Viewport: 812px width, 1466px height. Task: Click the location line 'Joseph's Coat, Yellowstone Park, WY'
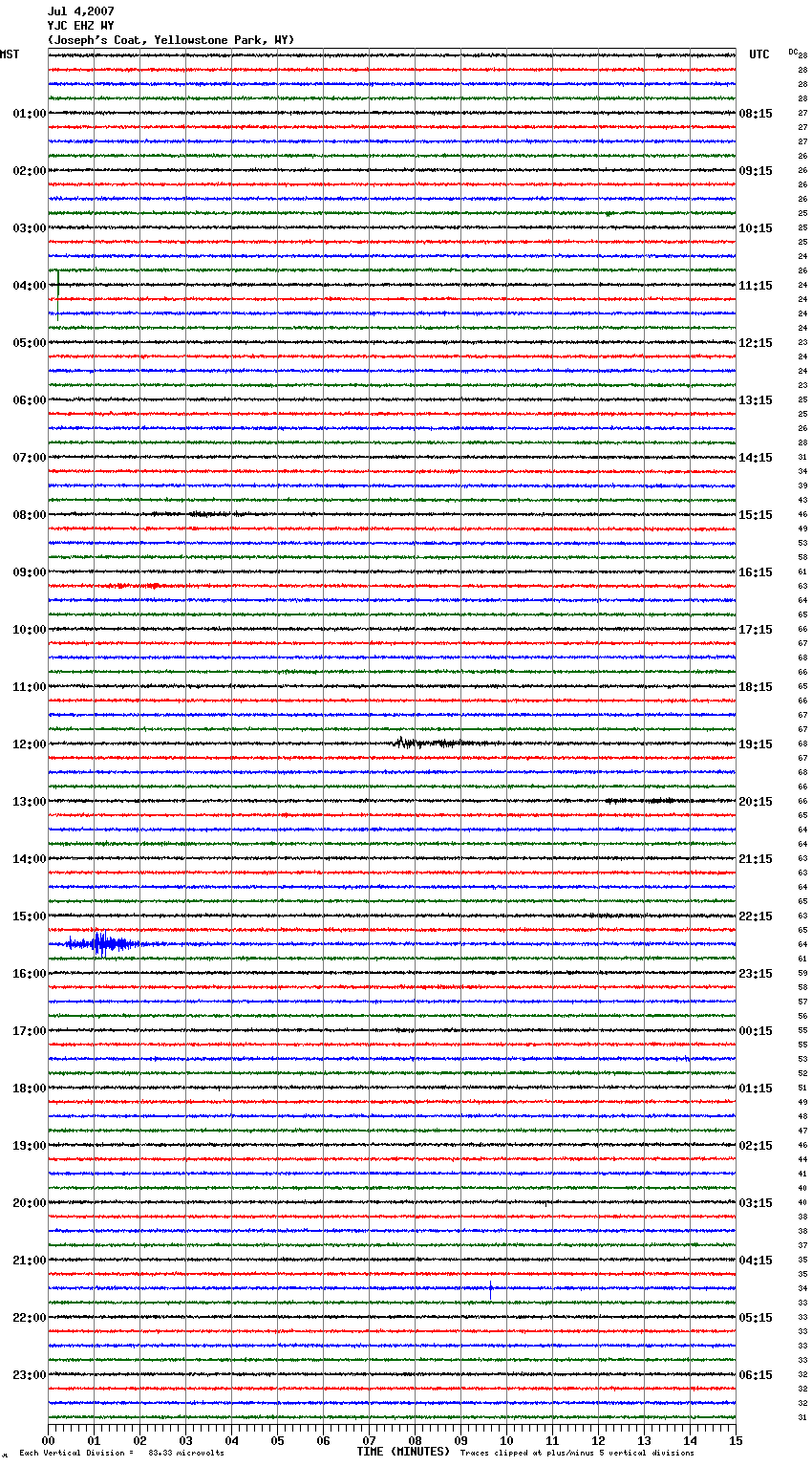(171, 40)
